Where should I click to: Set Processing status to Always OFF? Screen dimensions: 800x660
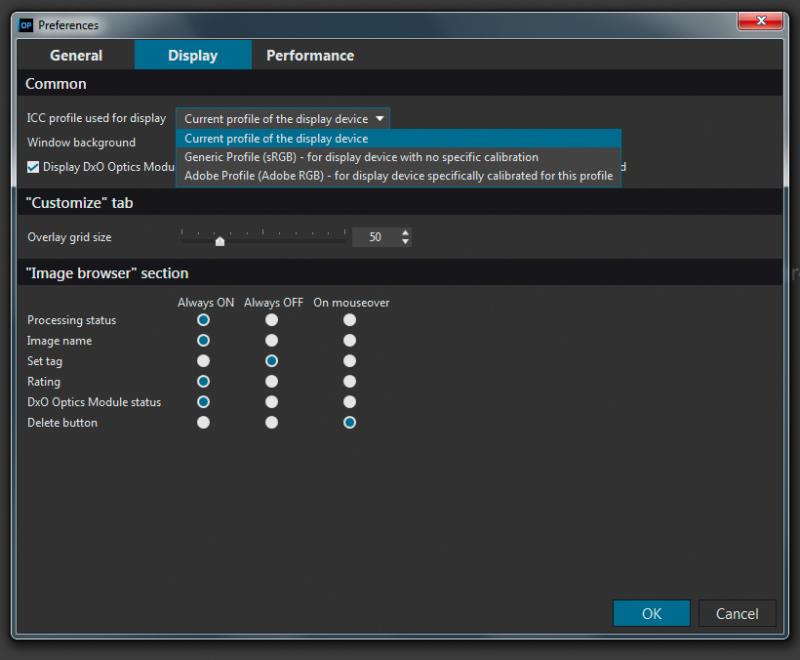tap(272, 320)
